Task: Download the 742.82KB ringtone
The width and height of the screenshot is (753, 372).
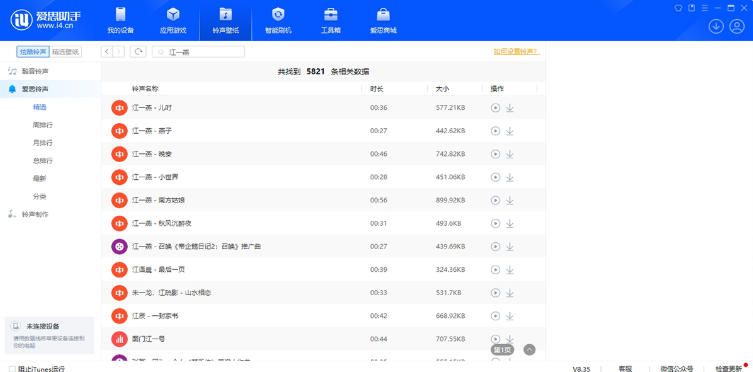Action: coord(510,154)
